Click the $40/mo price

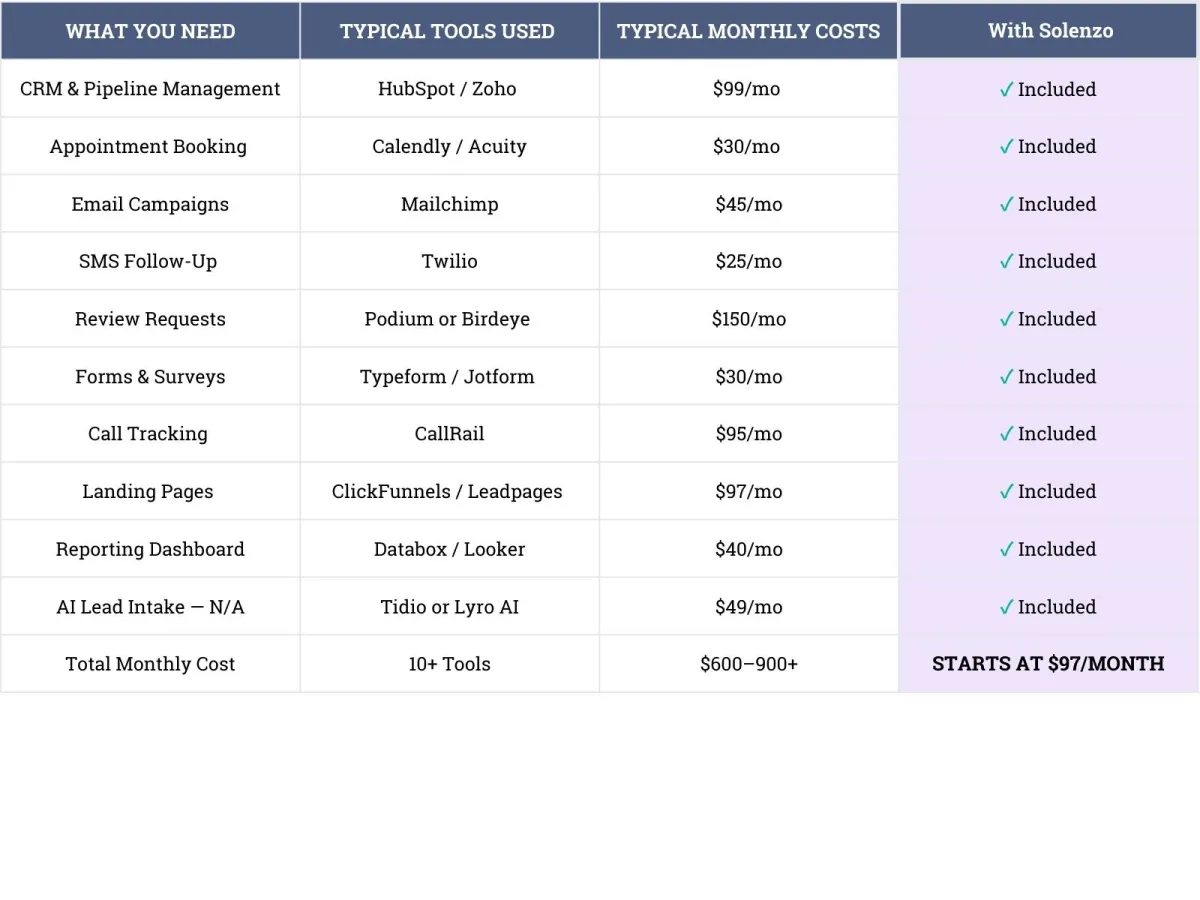pos(748,549)
